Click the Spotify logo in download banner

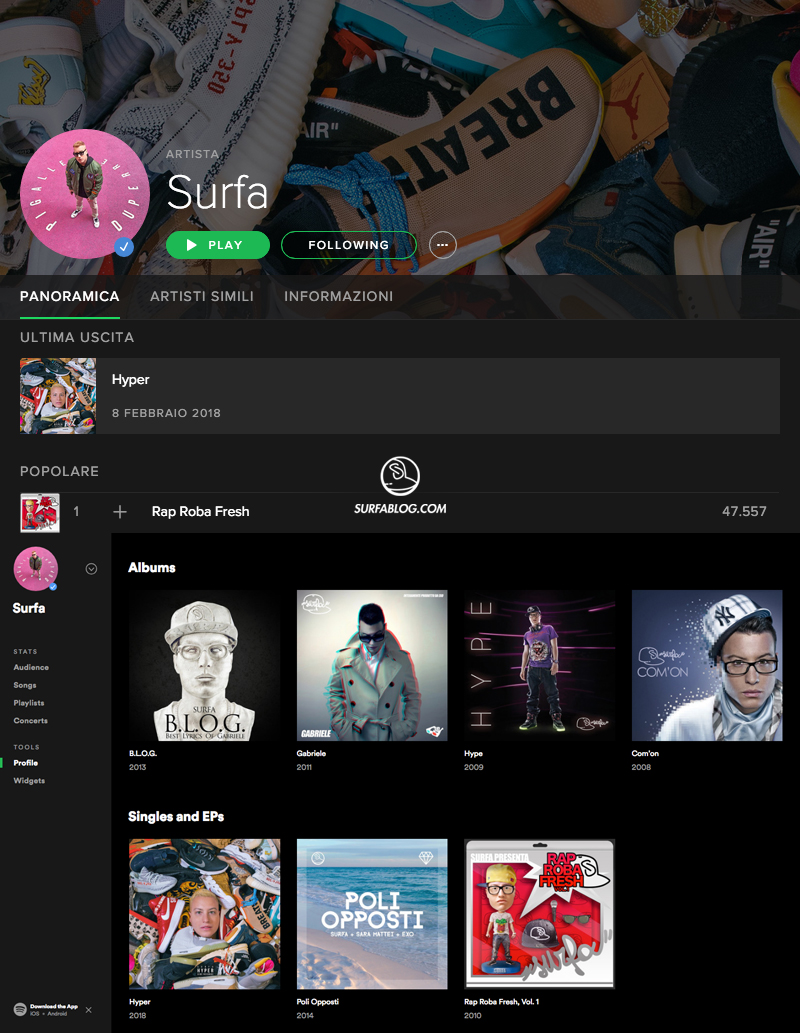[20, 1010]
